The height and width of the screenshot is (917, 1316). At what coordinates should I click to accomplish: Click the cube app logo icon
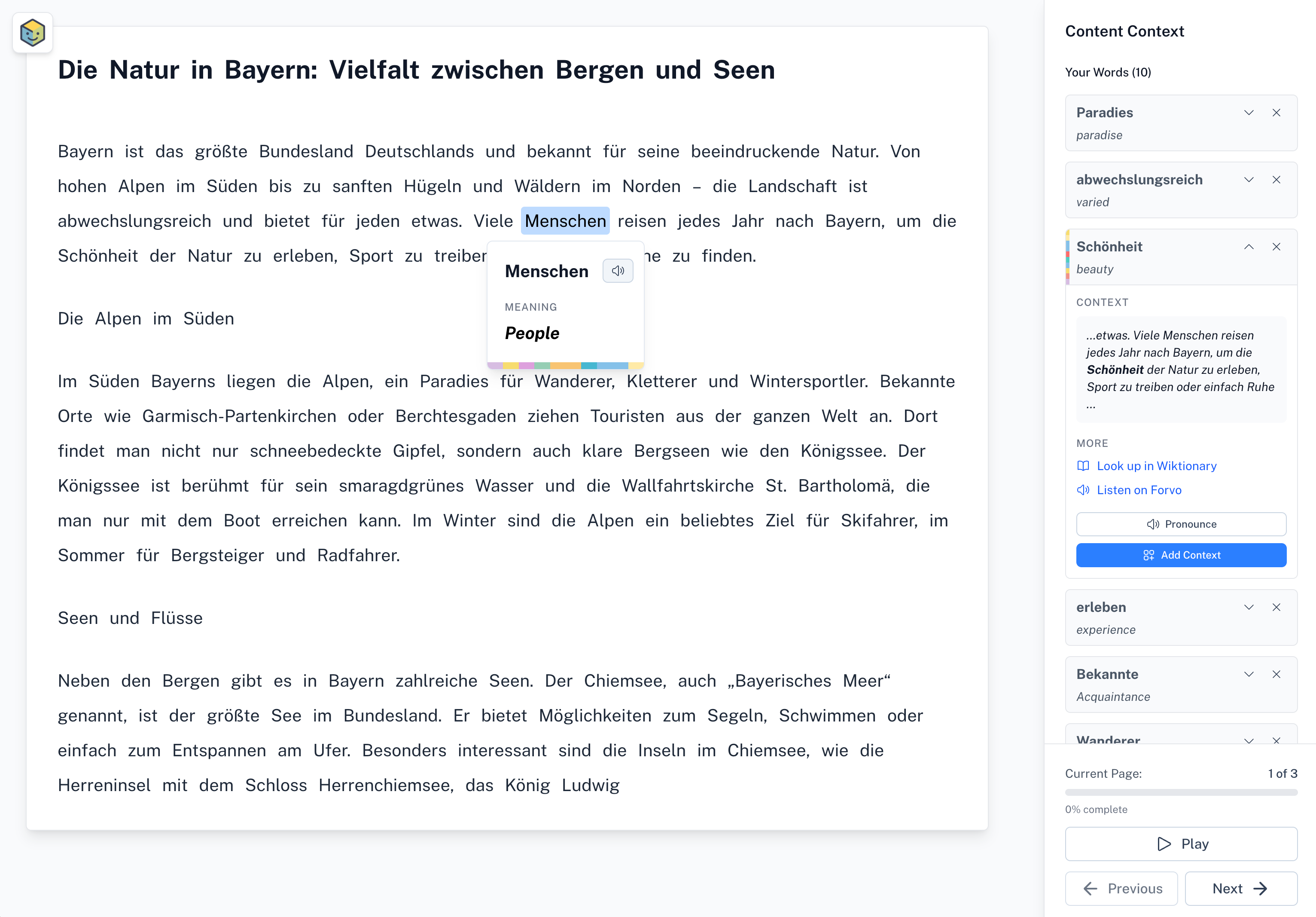(x=33, y=33)
